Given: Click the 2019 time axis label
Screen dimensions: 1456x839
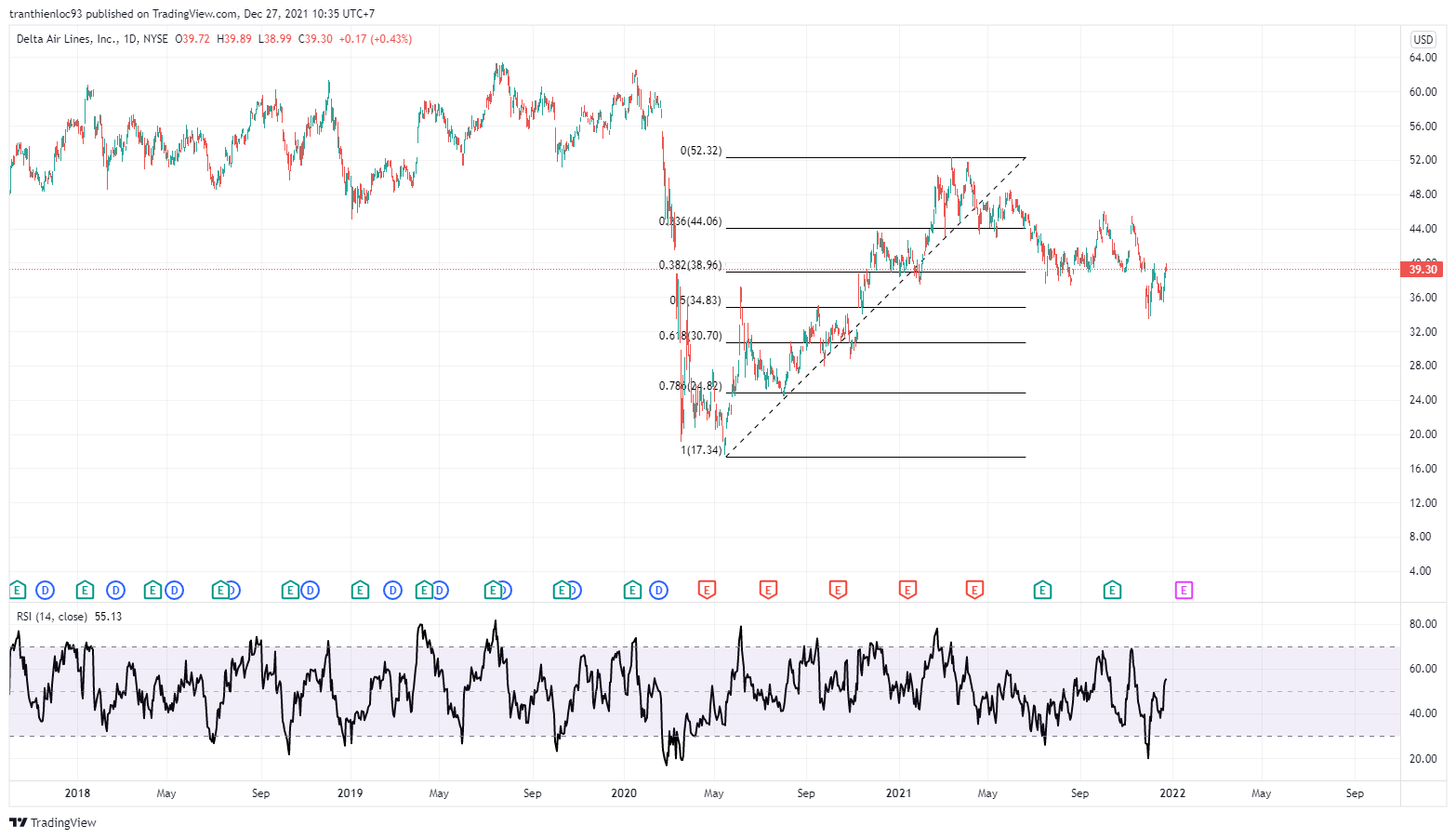Looking at the screenshot, I should point(350,793).
